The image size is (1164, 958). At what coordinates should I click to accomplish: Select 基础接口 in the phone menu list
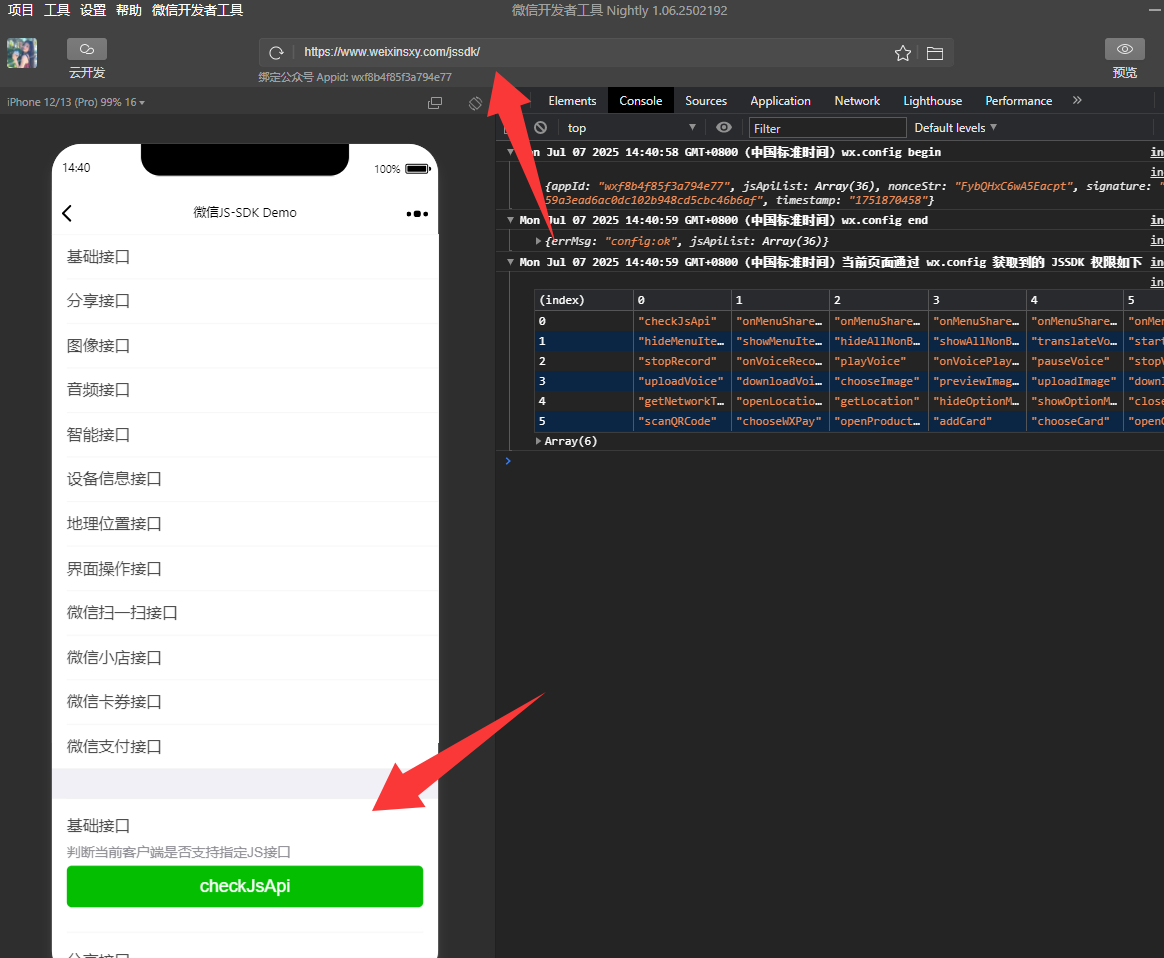245,257
